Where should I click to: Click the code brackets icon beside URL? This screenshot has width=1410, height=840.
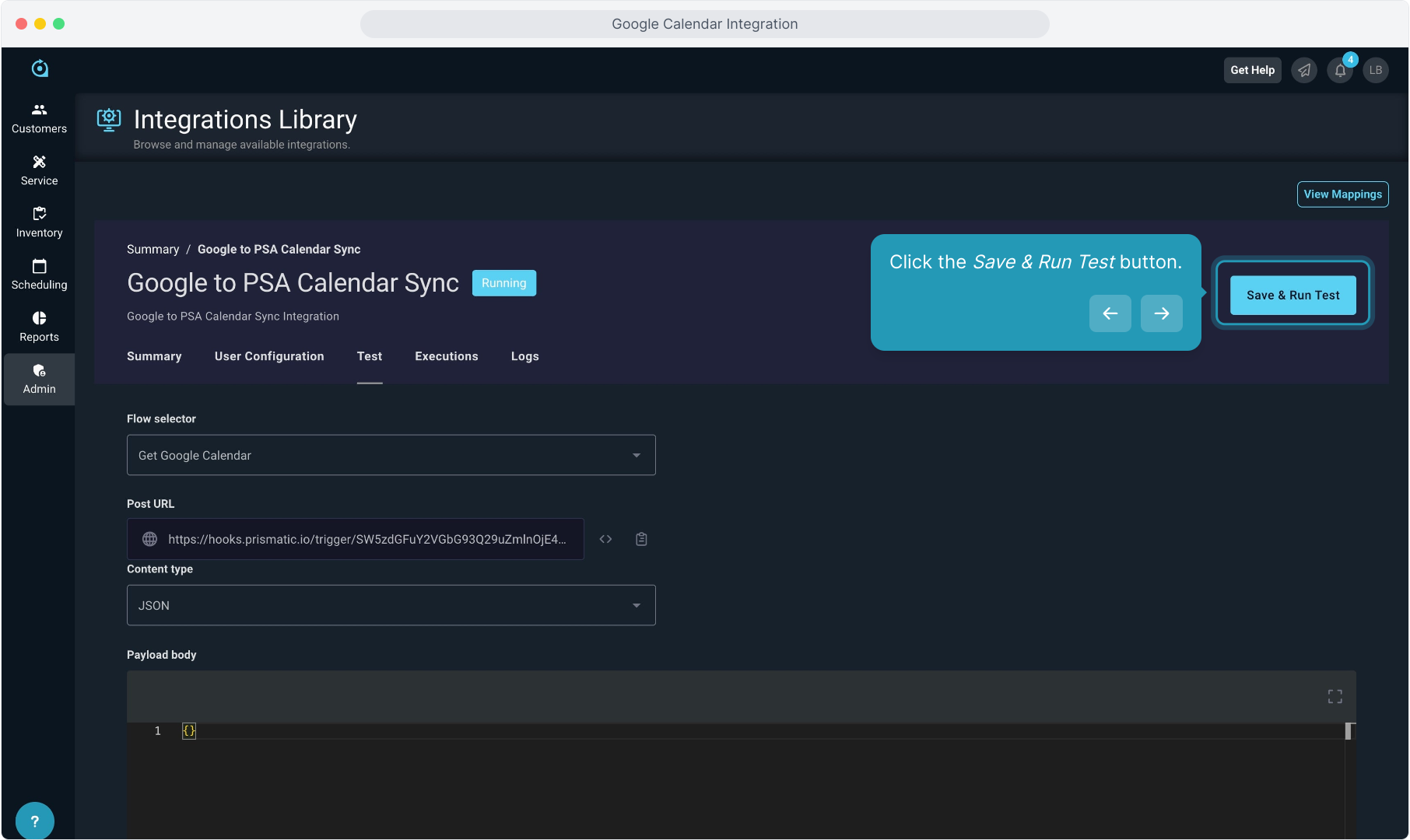605,539
